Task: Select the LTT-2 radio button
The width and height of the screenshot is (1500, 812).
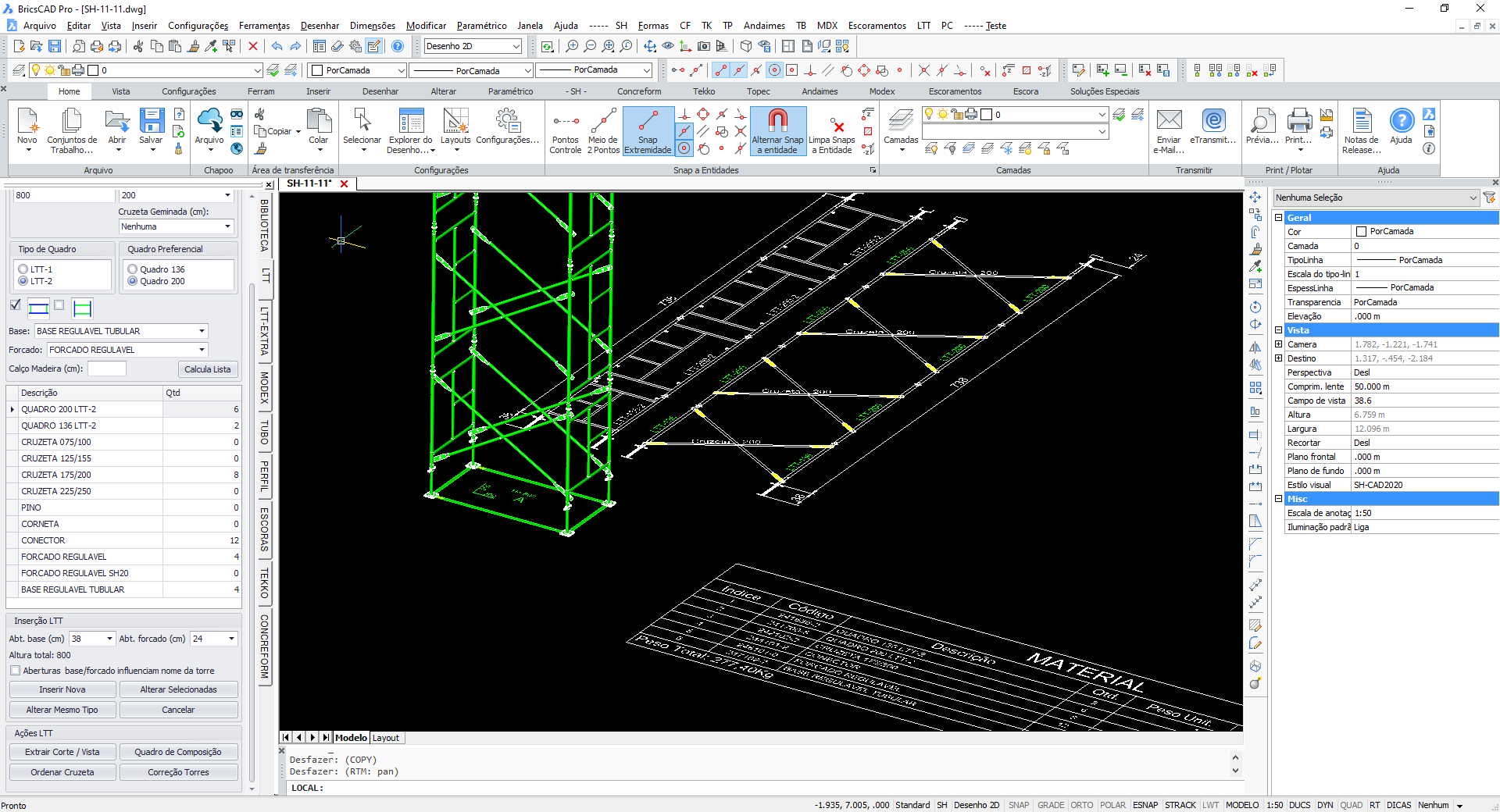Action: [23, 281]
